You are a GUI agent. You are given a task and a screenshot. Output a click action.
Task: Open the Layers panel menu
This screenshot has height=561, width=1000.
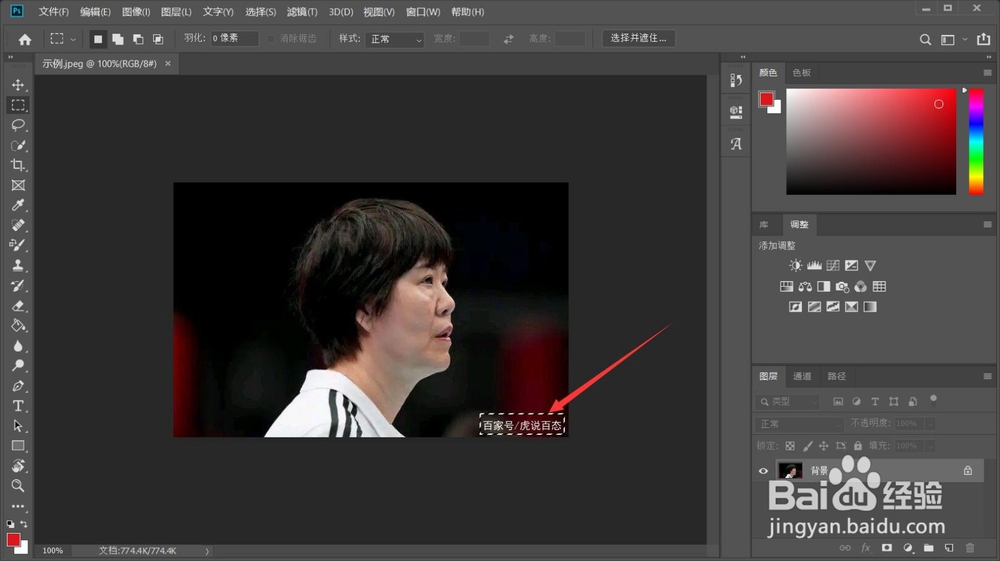pos(987,376)
